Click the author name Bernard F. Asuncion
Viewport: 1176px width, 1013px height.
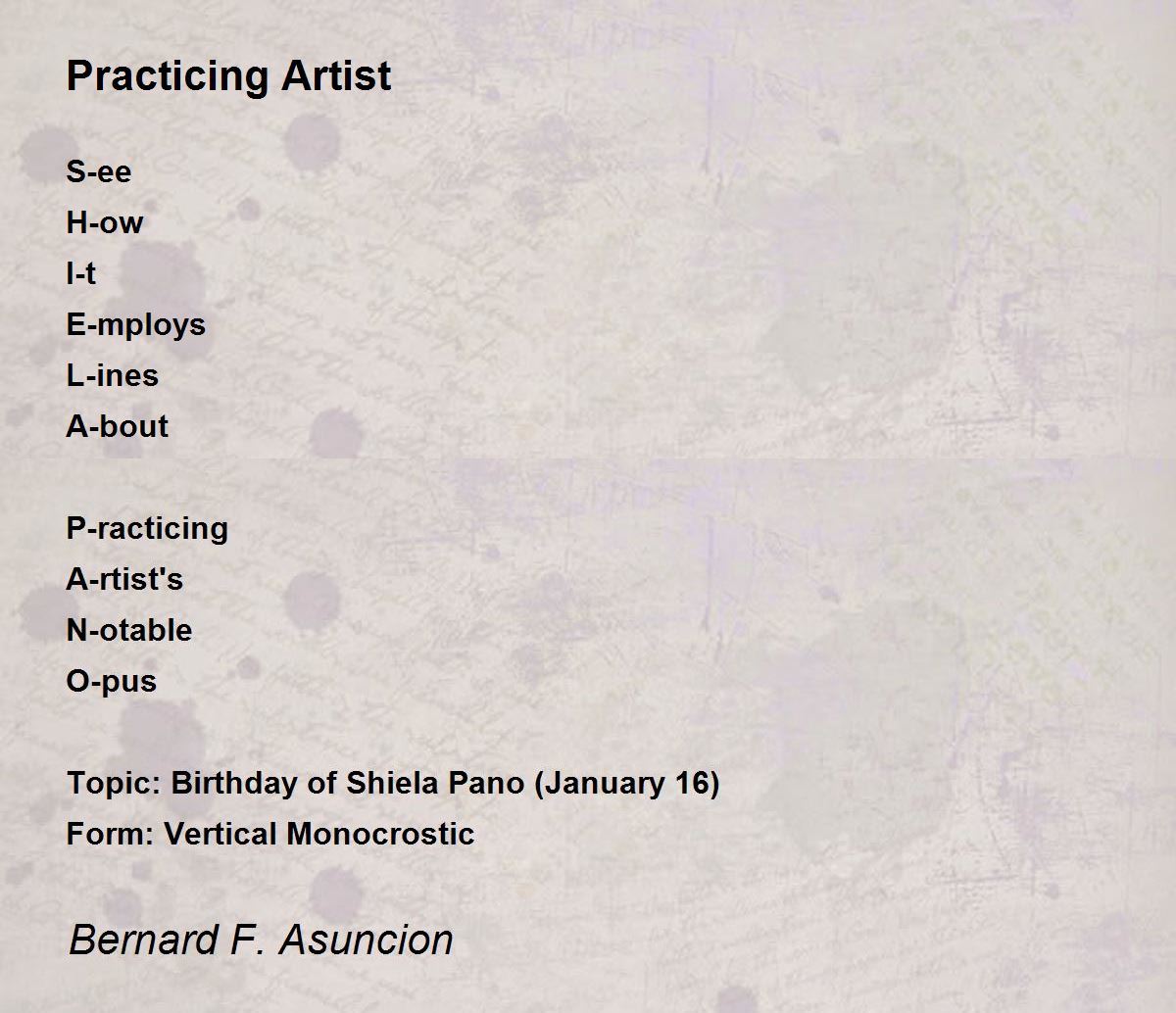(261, 940)
